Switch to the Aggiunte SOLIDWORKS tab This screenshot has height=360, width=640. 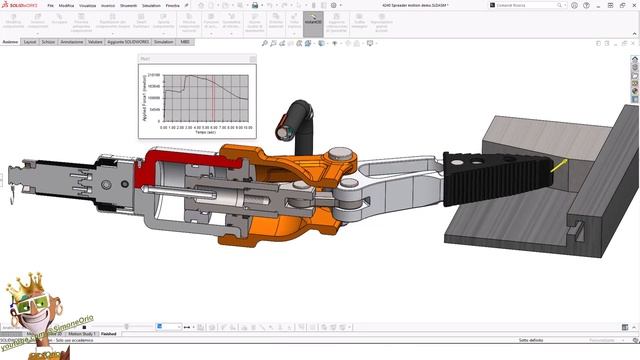click(128, 42)
